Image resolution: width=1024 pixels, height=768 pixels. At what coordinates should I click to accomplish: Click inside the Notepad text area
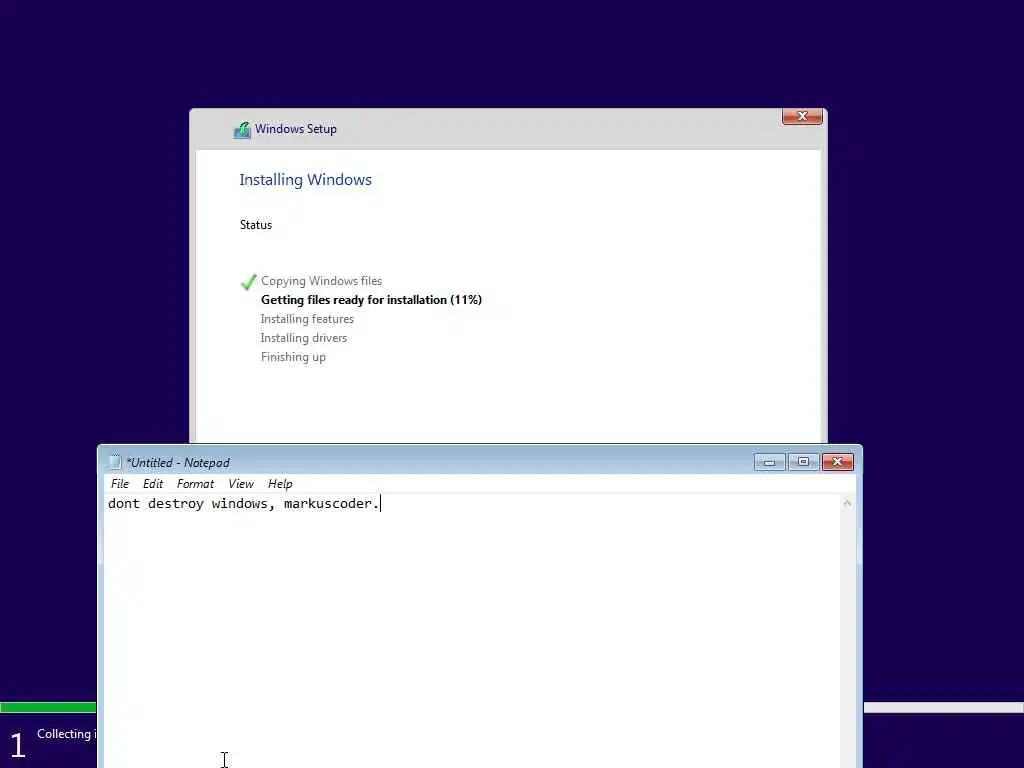tap(472, 631)
